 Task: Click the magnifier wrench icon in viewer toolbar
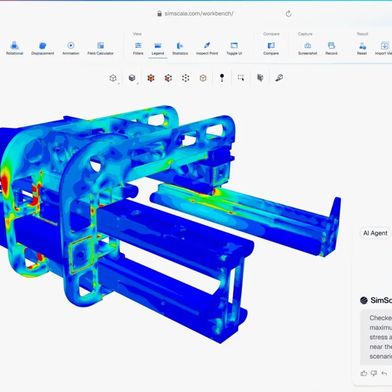279,78
